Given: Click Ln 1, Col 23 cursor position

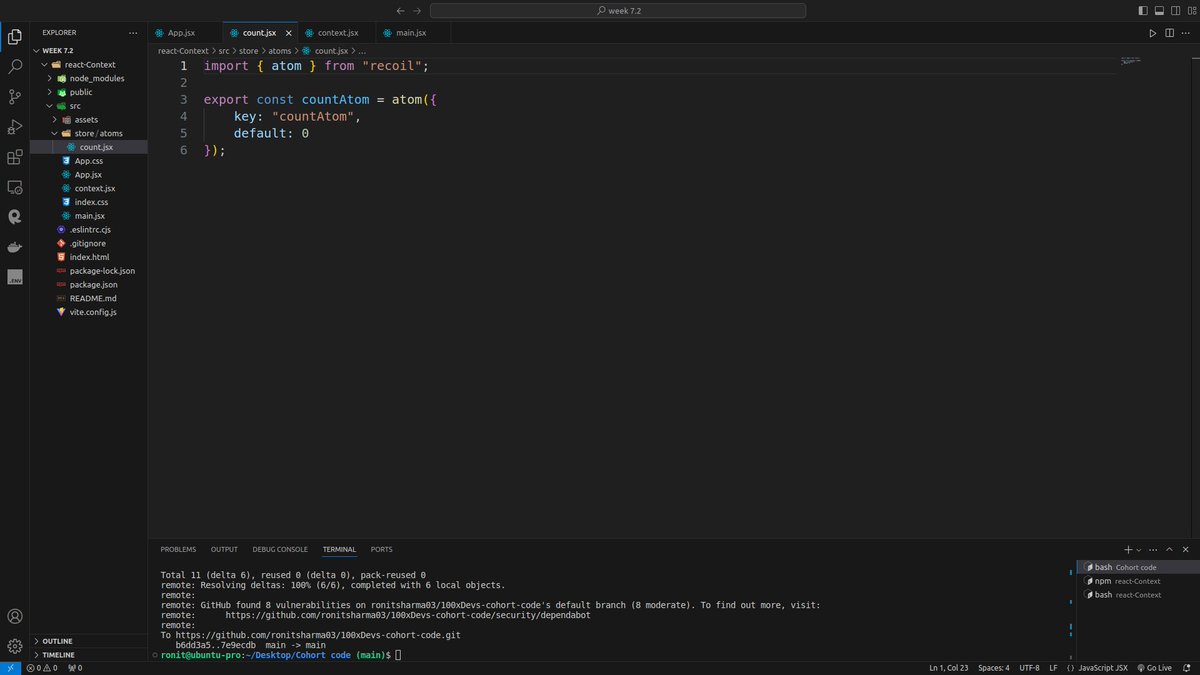Looking at the screenshot, I should point(948,668).
